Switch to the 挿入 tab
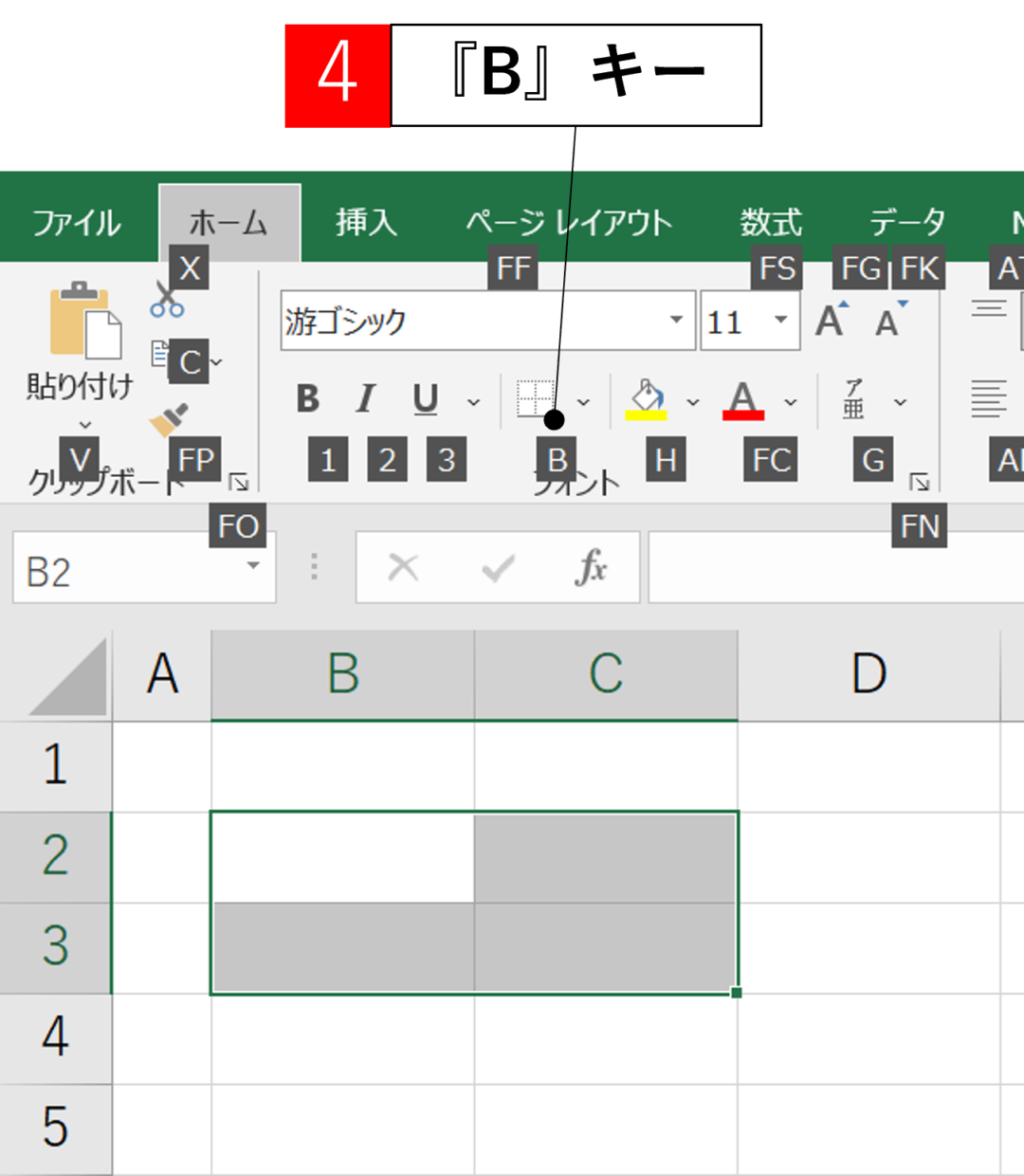The image size is (1024, 1176). coord(366,223)
